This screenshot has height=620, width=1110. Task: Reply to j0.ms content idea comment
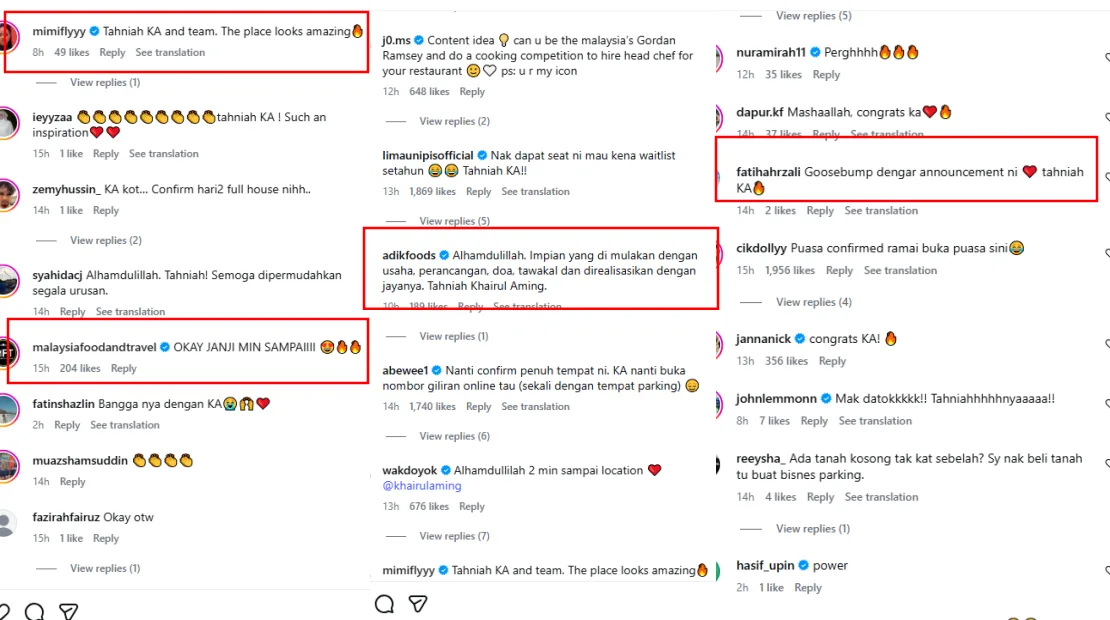point(472,92)
